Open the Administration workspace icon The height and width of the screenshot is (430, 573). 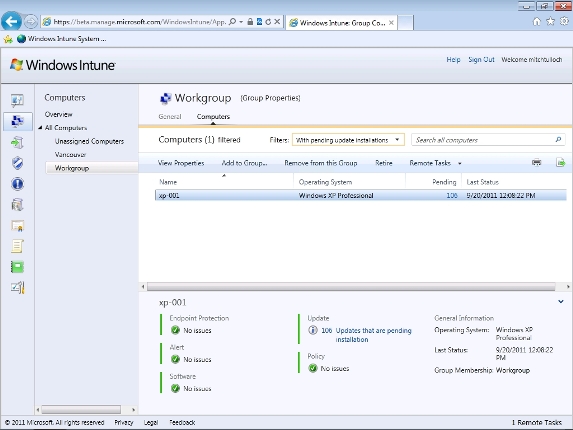click(x=17, y=288)
